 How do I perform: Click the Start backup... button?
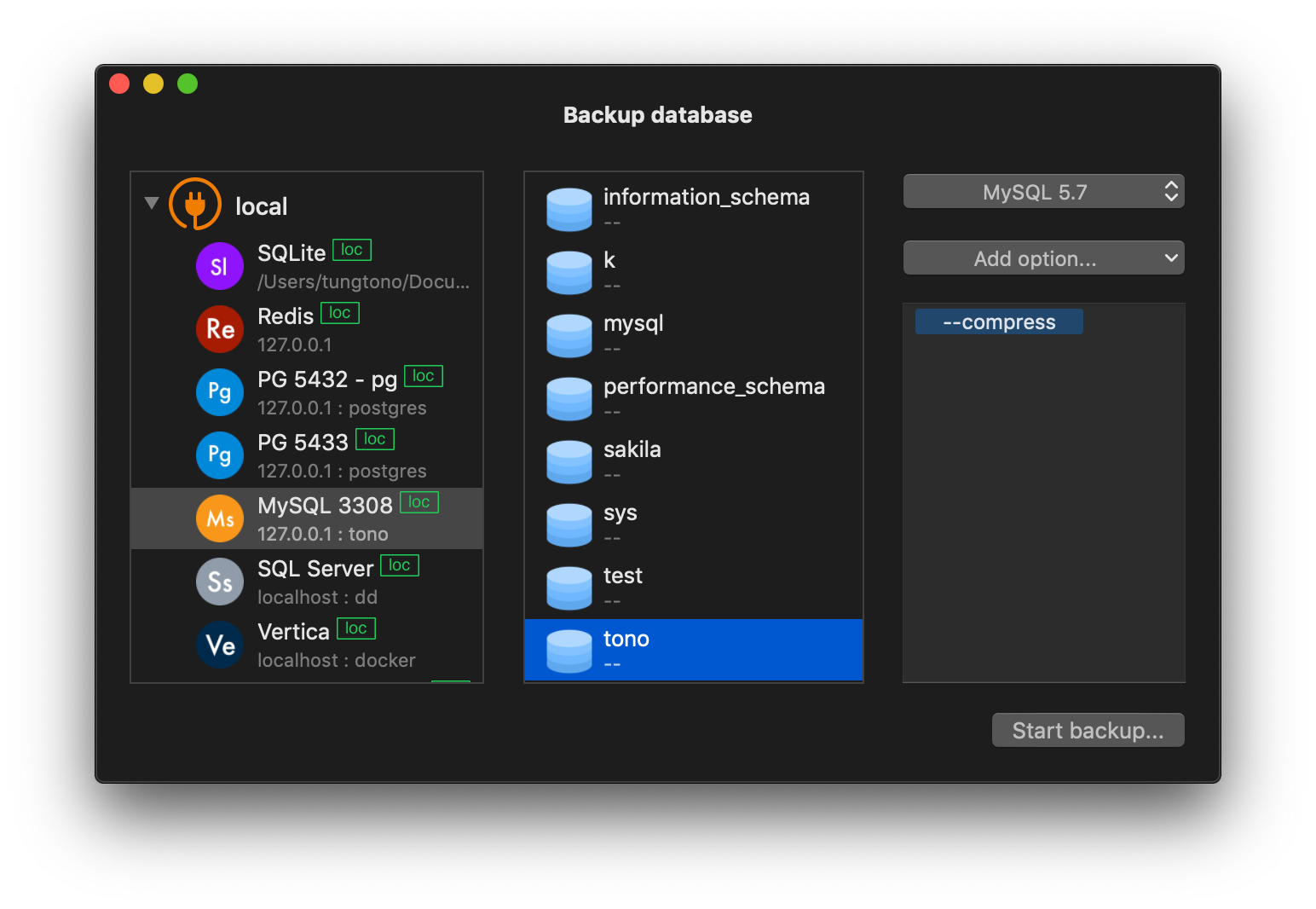1088,730
